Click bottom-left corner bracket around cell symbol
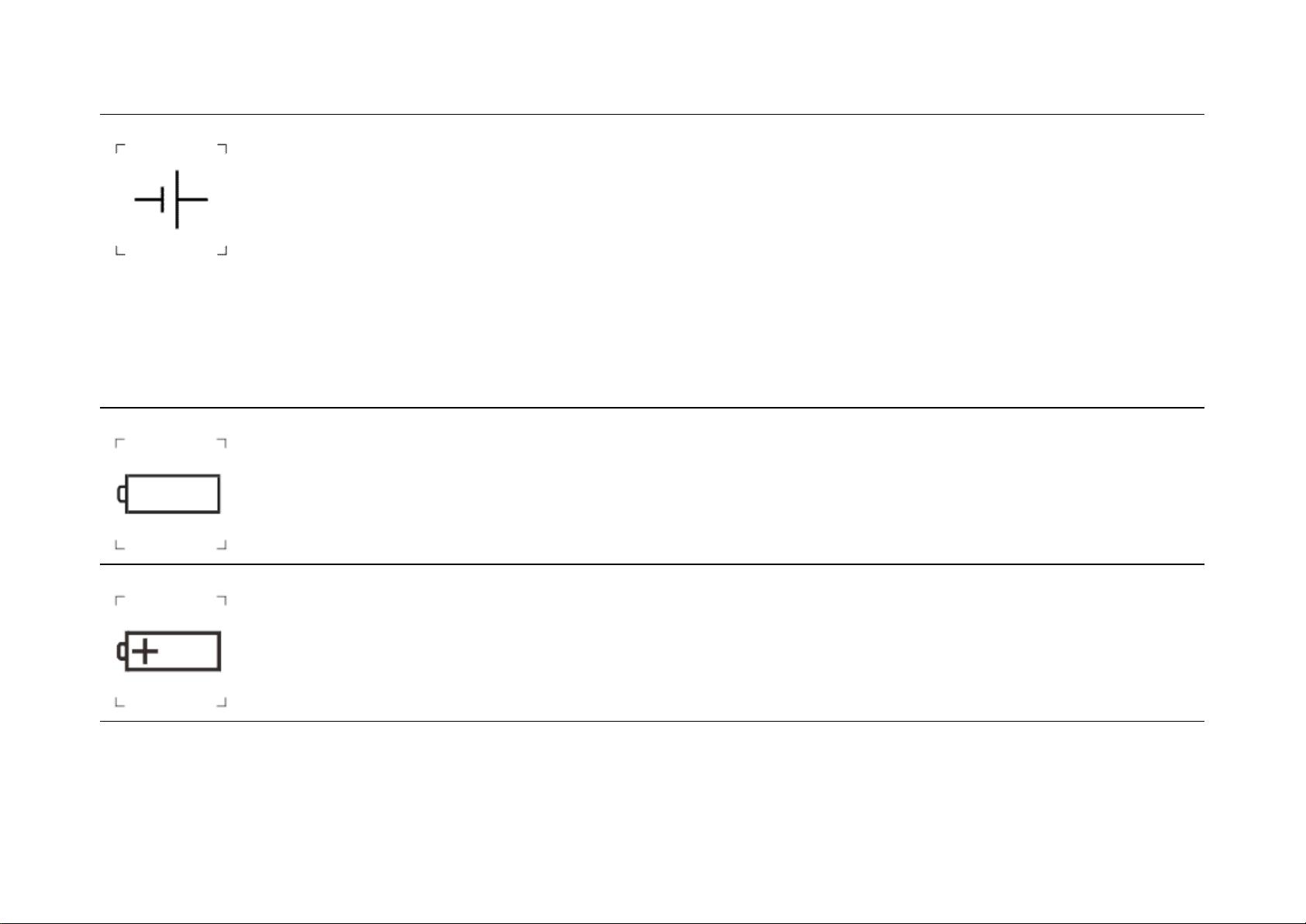Image resolution: width=1306 pixels, height=924 pixels. 119,251
